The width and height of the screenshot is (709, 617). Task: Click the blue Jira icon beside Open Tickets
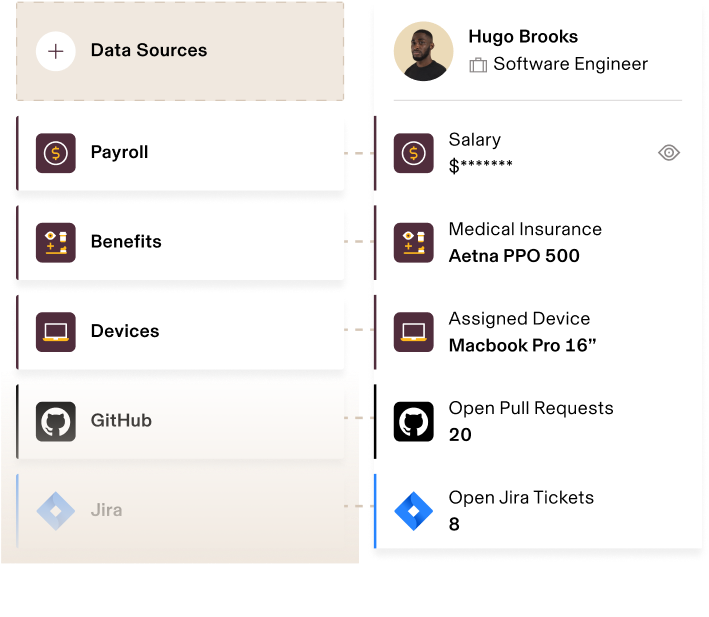[413, 511]
